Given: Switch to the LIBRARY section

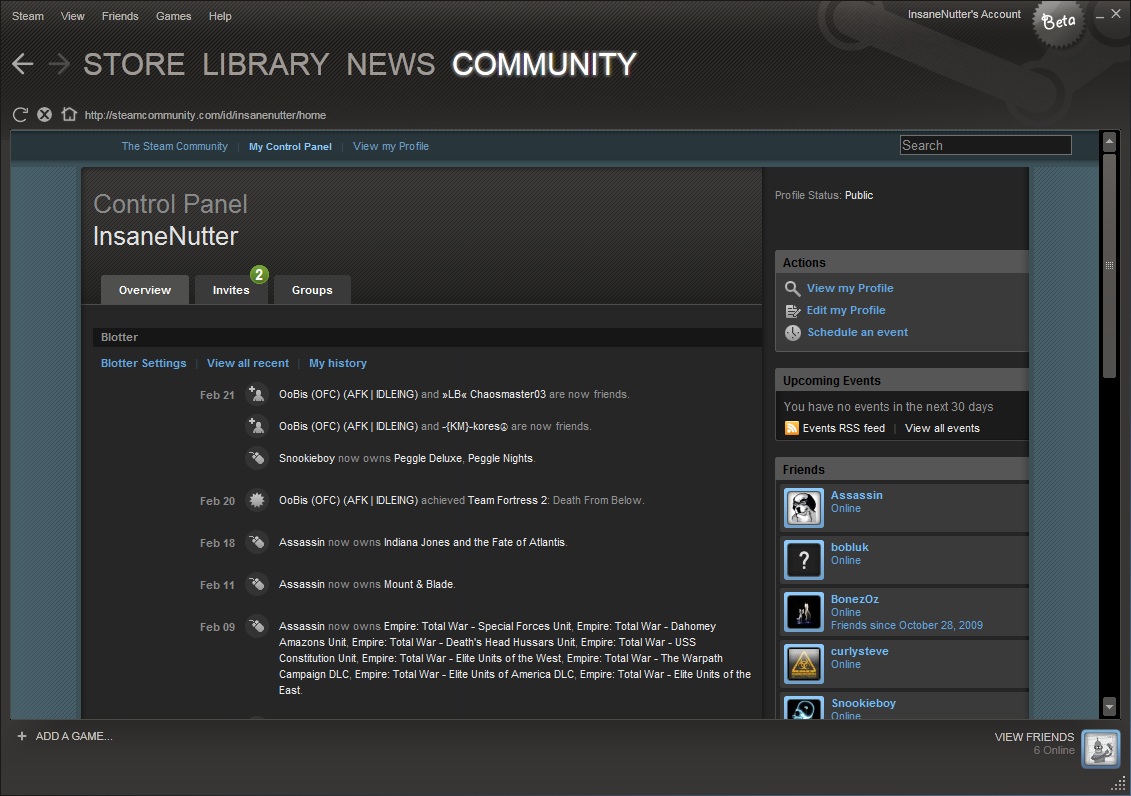Looking at the screenshot, I should coord(265,64).
